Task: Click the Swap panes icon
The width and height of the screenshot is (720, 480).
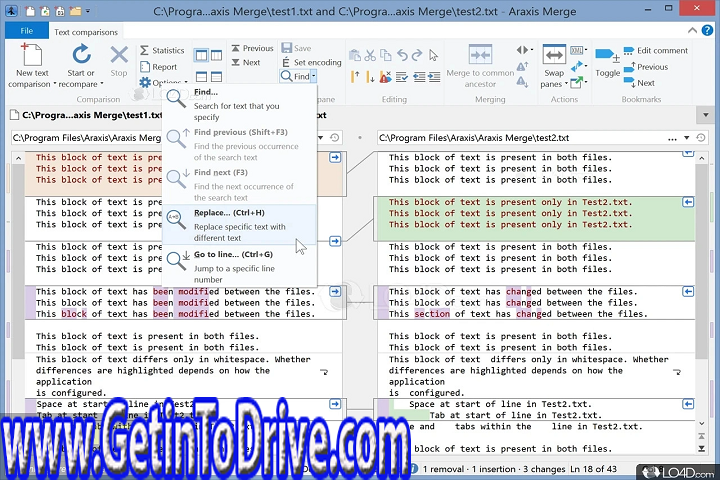Action: 554,55
